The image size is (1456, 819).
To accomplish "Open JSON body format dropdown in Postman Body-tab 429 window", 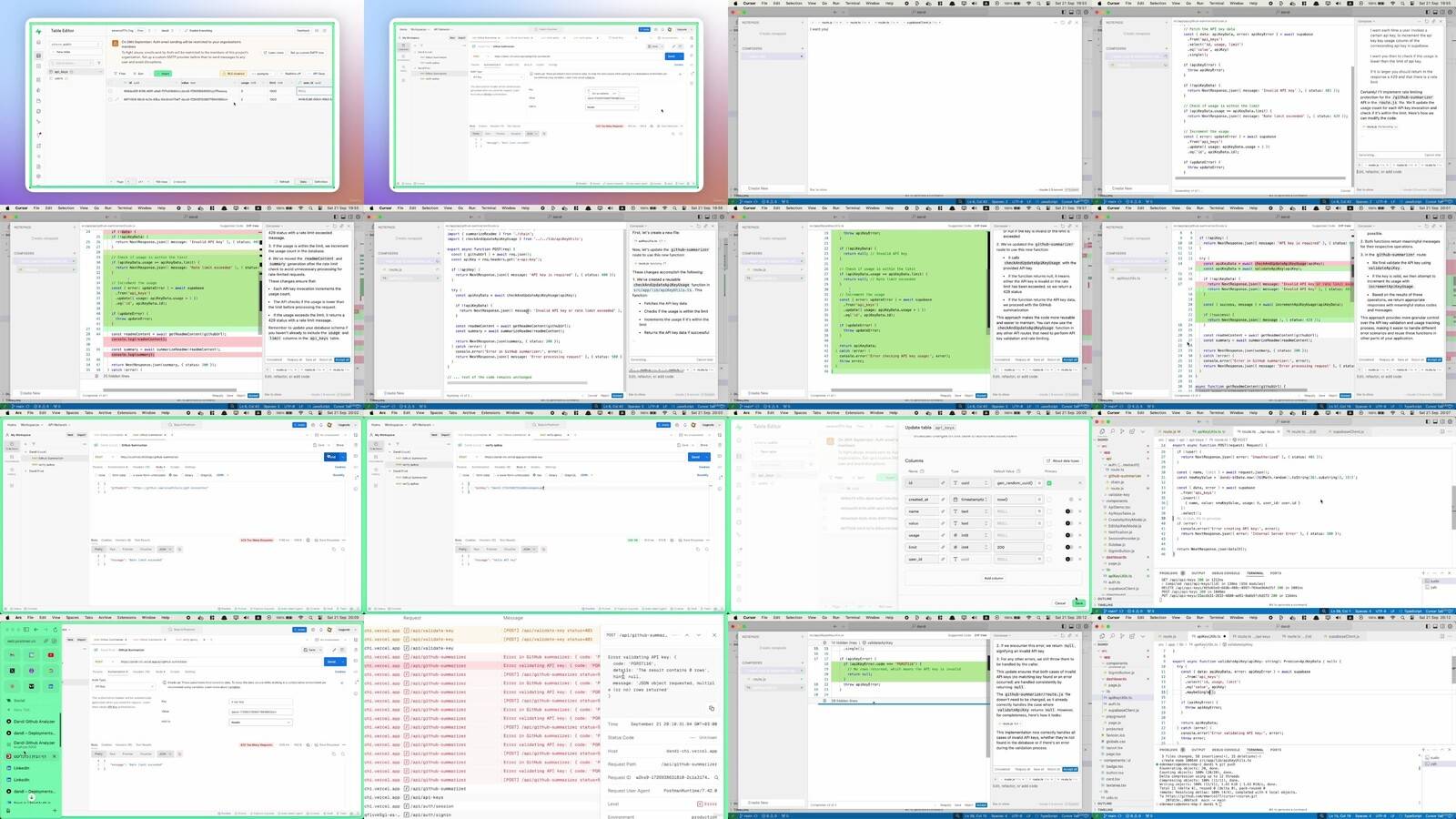I will [x=222, y=475].
